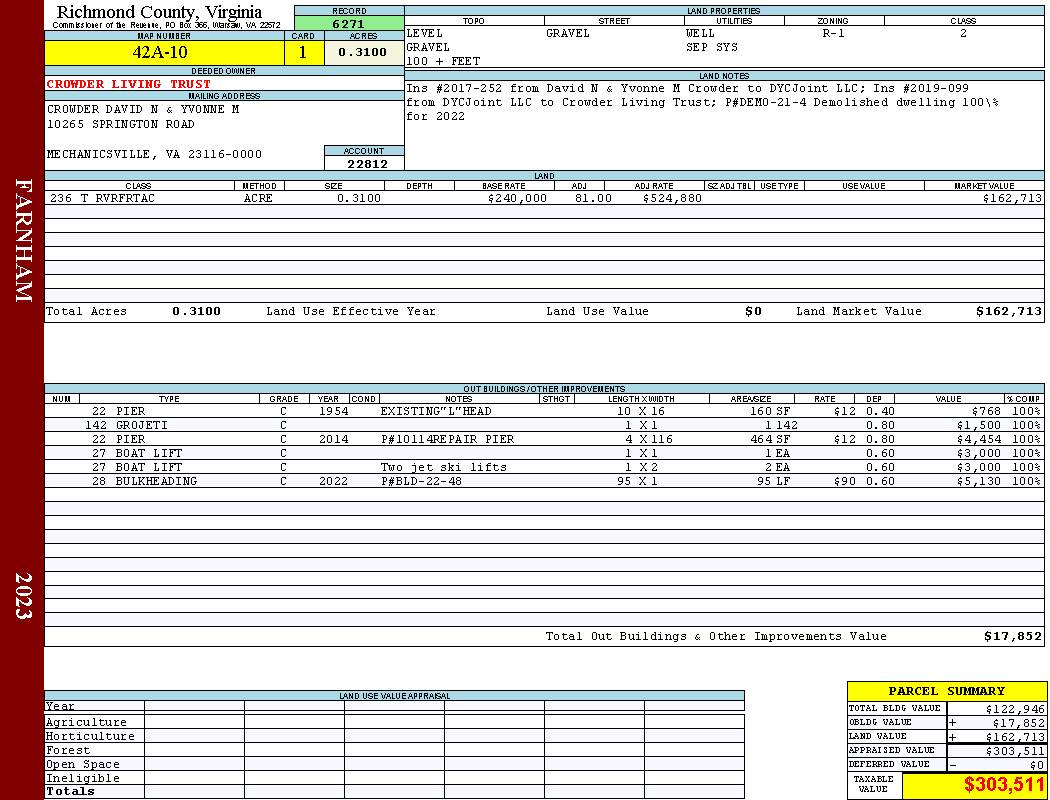Click total outbuildings value $17,852
Viewport: 1050px width, 800px height.
pyautogui.click(x=1012, y=637)
